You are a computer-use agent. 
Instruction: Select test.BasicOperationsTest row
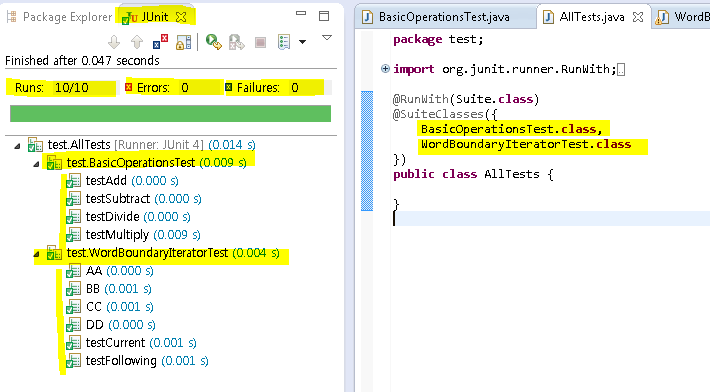point(147,163)
